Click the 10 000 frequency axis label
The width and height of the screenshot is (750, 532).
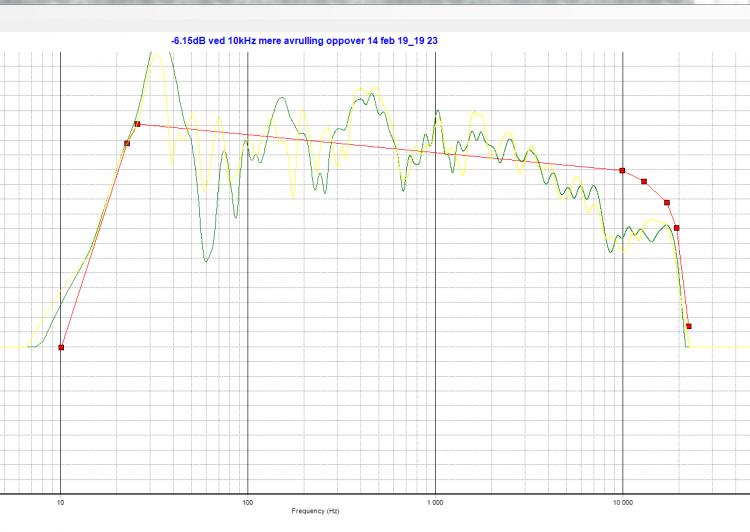pyautogui.click(x=622, y=502)
